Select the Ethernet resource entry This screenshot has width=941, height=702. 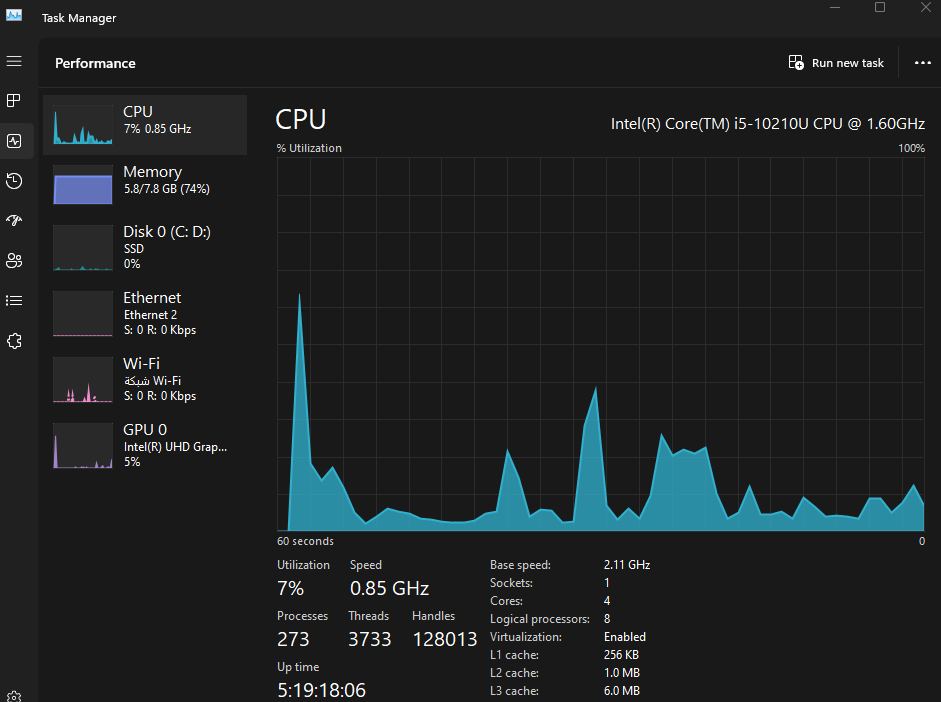[145, 313]
